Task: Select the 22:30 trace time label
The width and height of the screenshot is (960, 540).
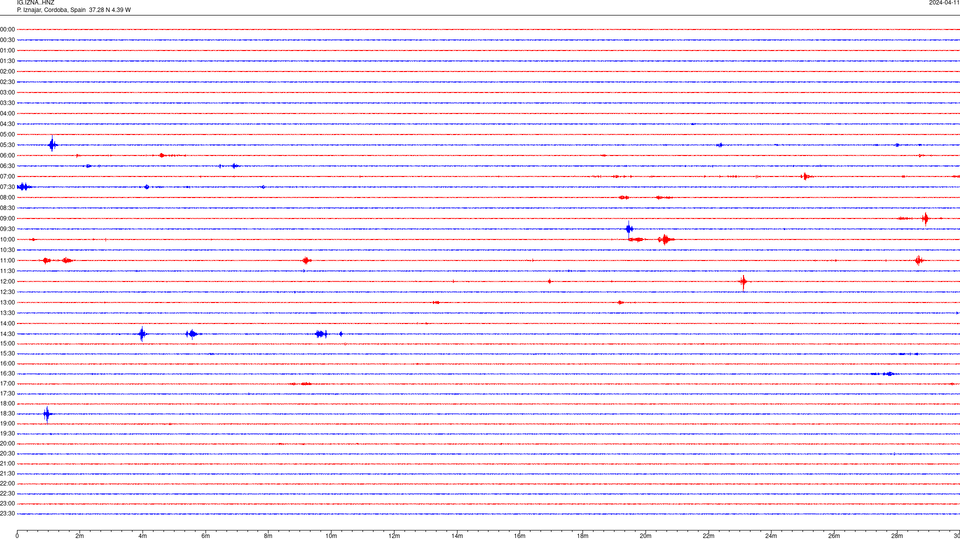Action: (7, 493)
